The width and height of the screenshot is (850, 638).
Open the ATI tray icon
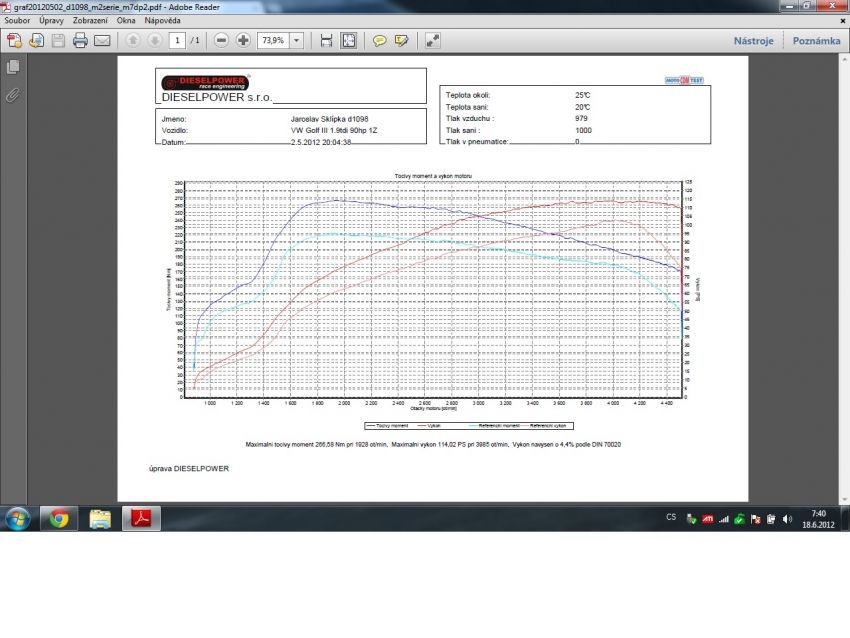pyautogui.click(x=707, y=519)
